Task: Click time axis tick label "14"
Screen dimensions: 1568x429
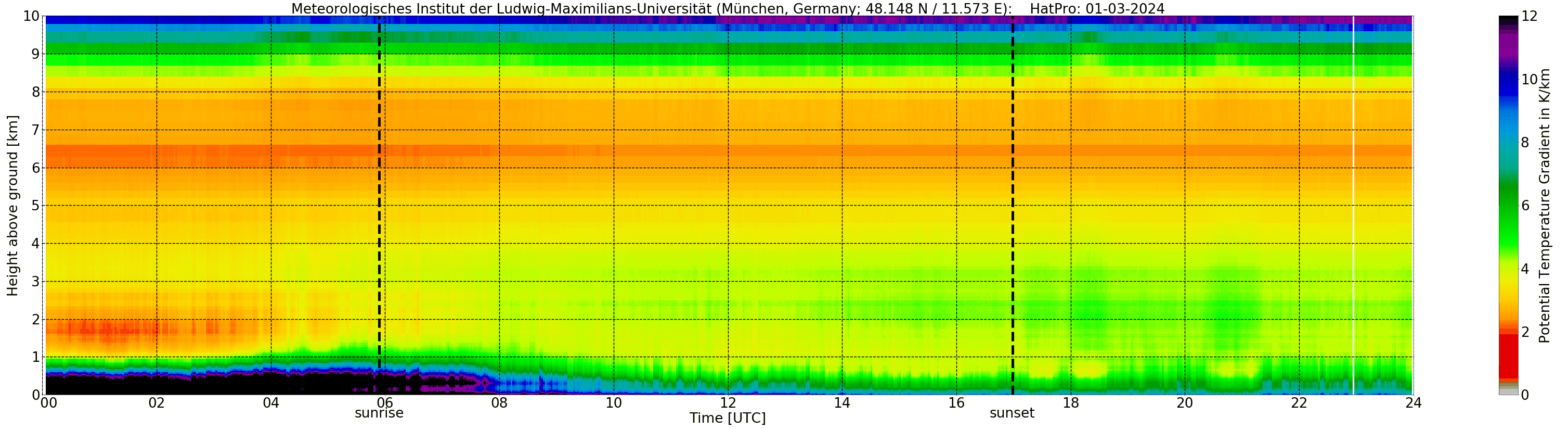Action: [x=842, y=403]
